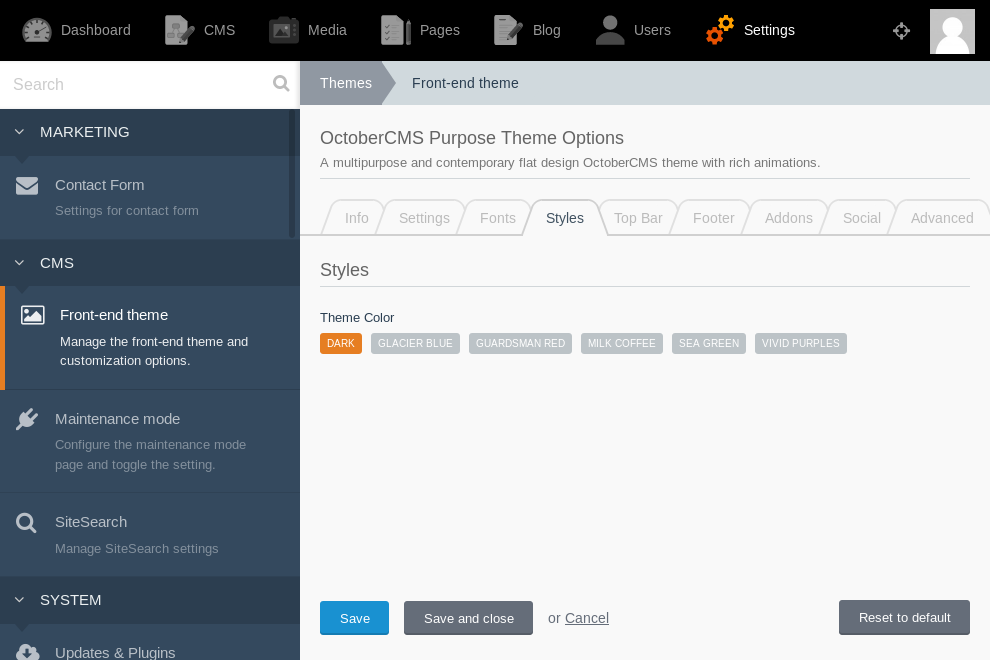
Task: Click the Contact Form envelope icon
Action: pyautogui.click(x=27, y=186)
